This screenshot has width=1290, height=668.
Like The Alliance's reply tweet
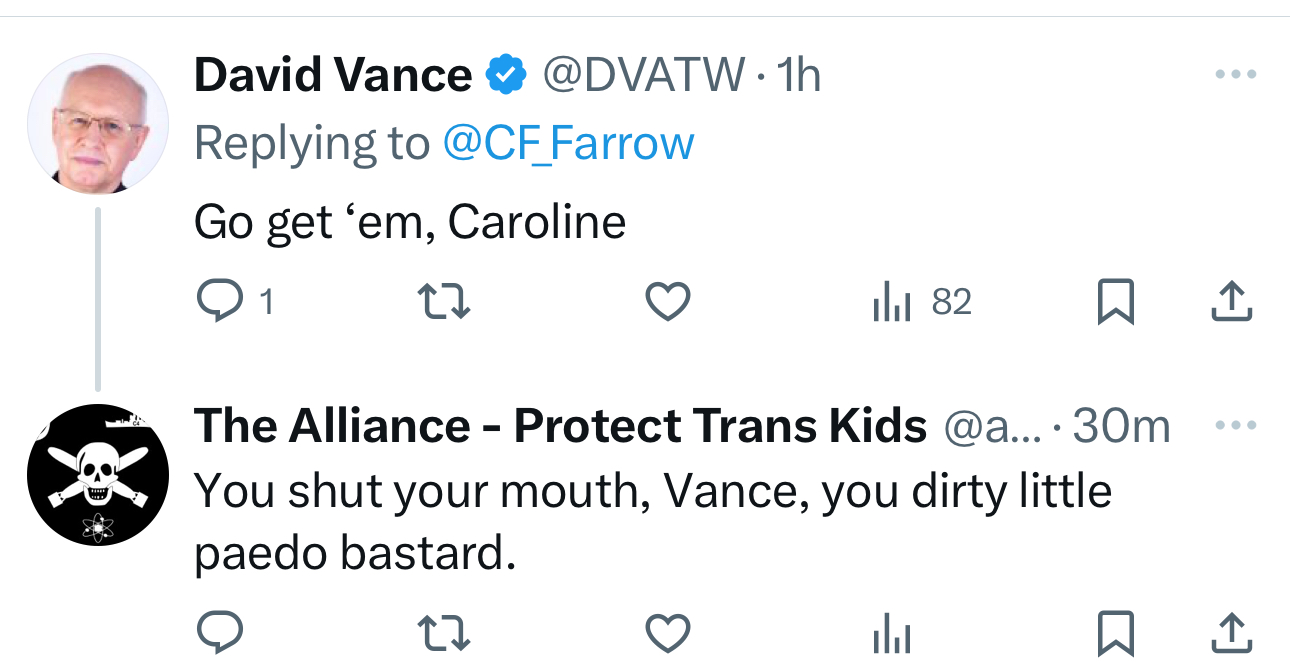tap(667, 632)
